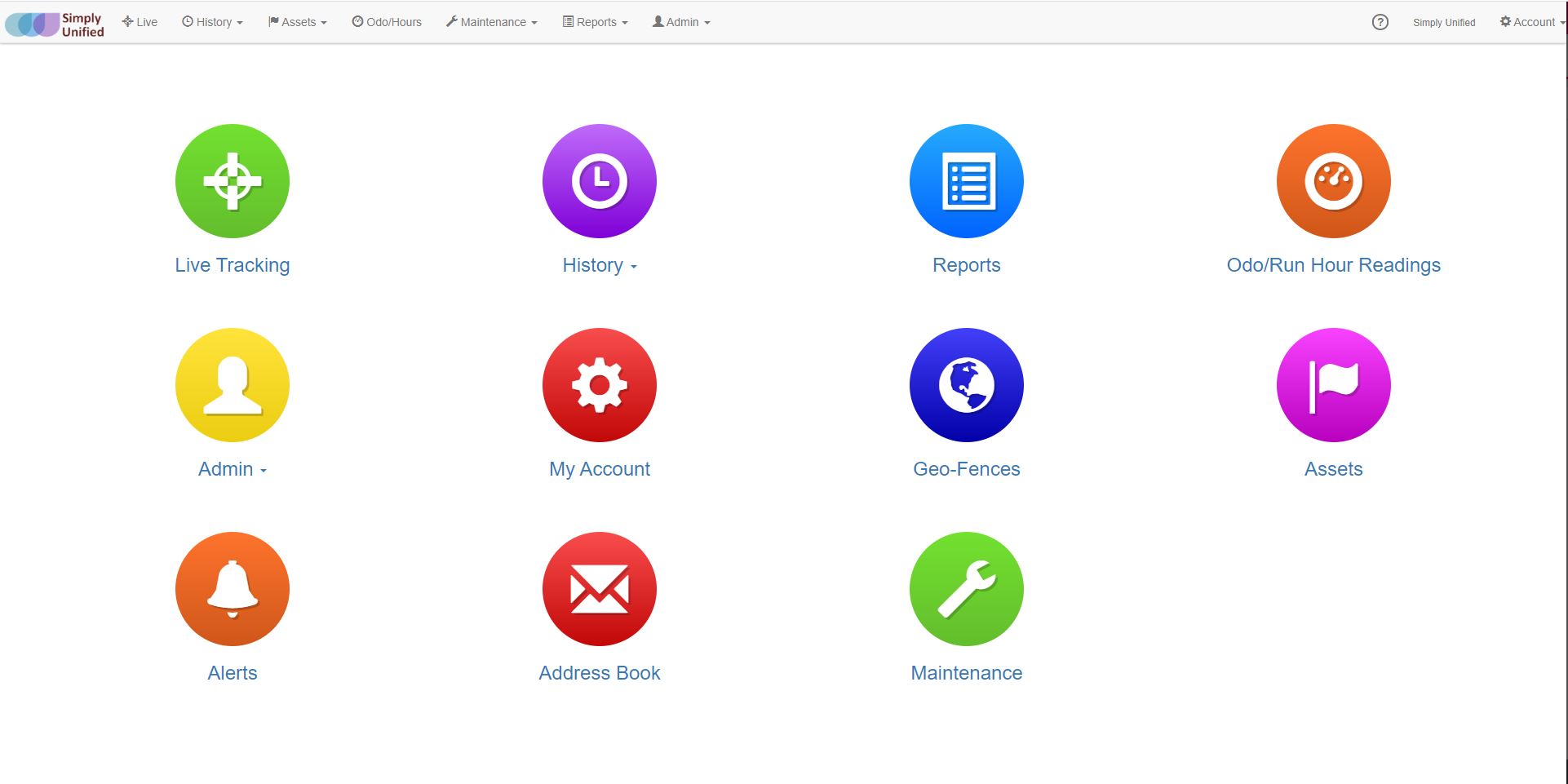Click the blue Geo-Fences globe icon

point(967,385)
